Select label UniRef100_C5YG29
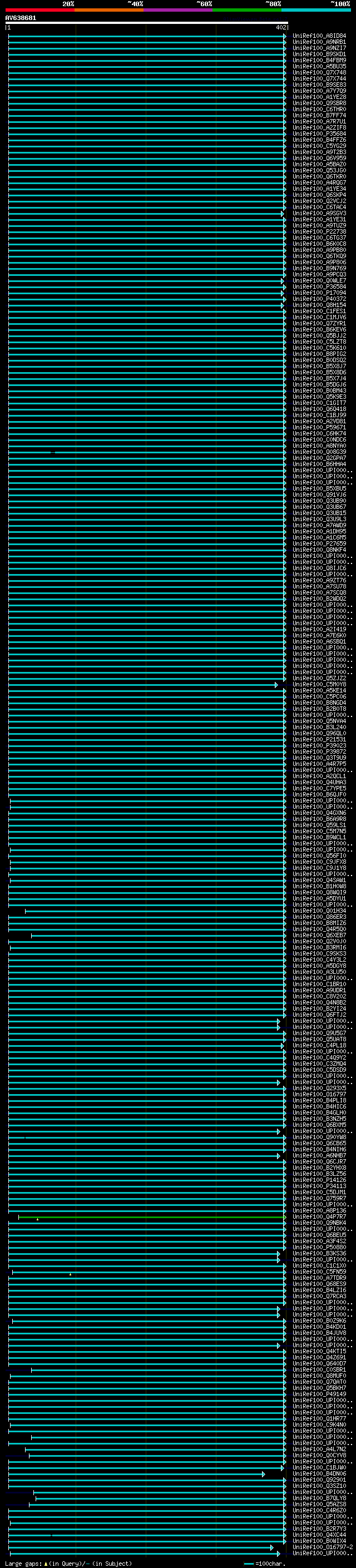Image resolution: width=356 pixels, height=1568 pixels. pos(319,146)
